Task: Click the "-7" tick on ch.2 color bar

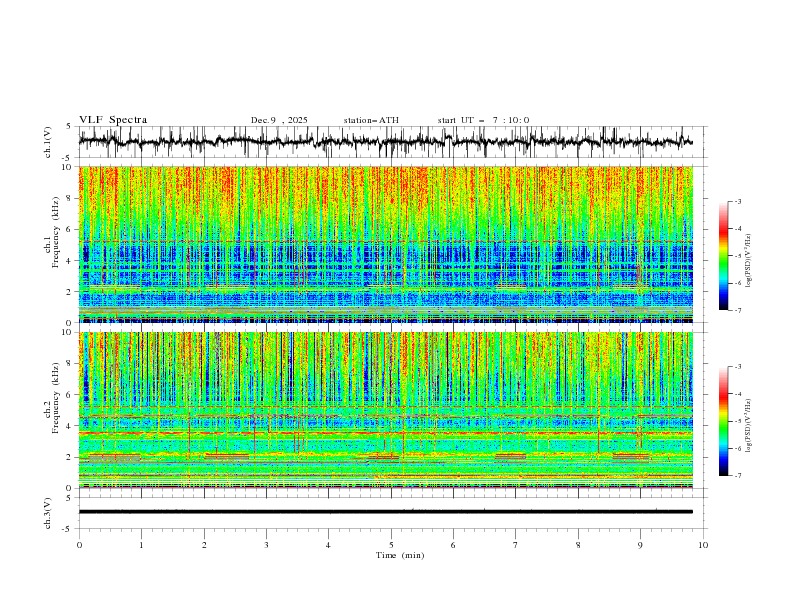Action: point(738,476)
